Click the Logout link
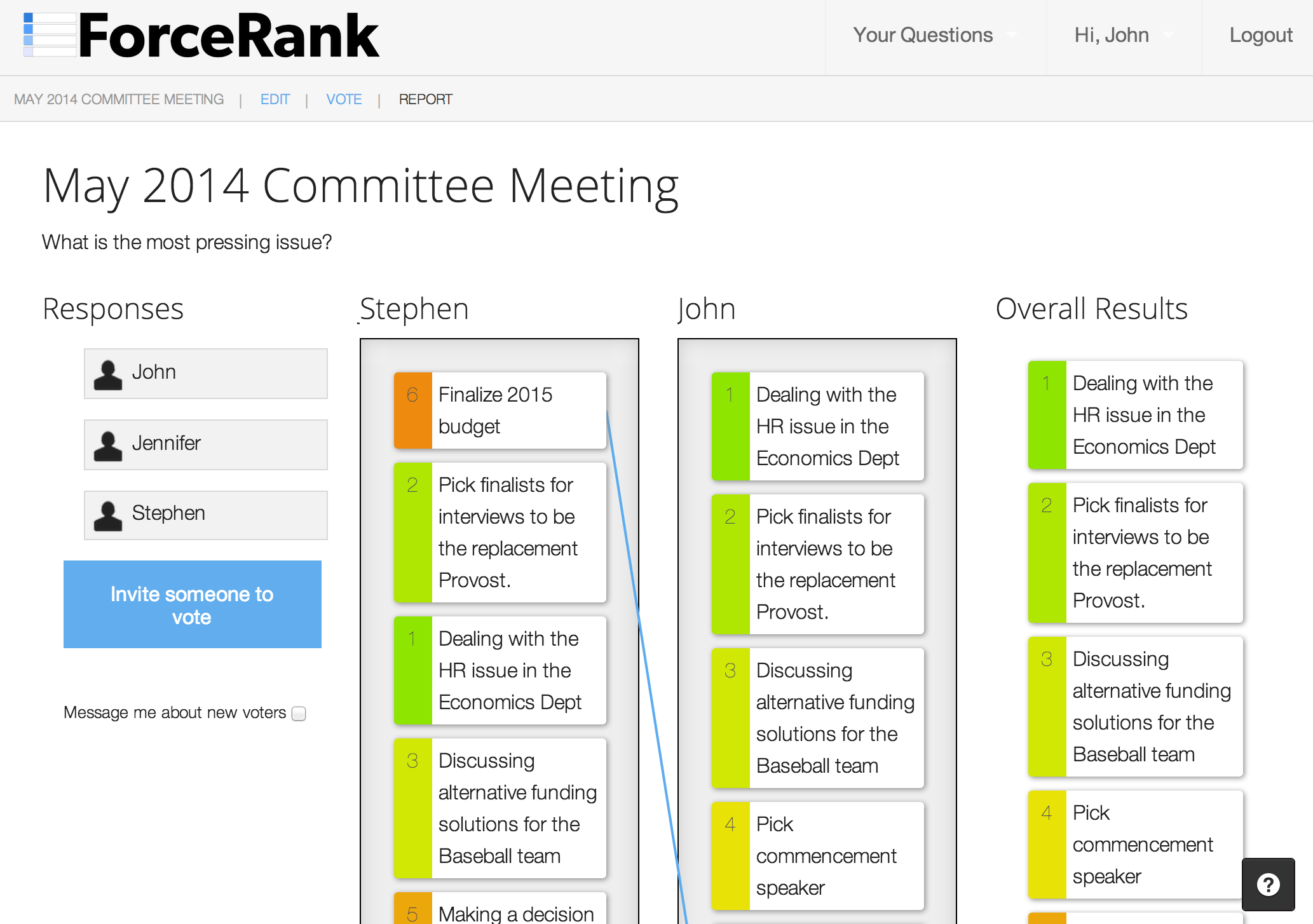The image size is (1313, 924). (x=1260, y=36)
